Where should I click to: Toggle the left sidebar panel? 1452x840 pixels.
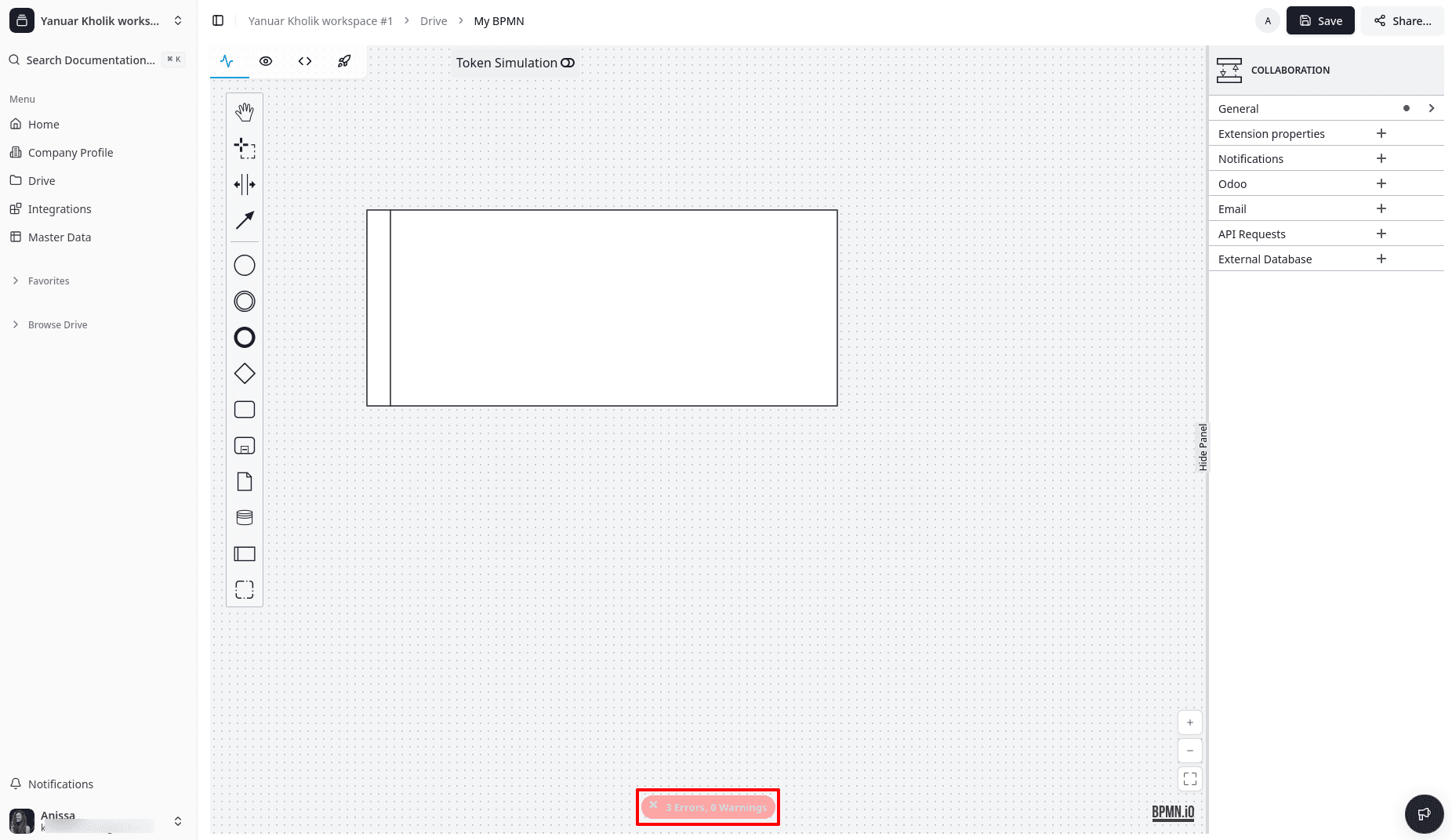tap(218, 21)
